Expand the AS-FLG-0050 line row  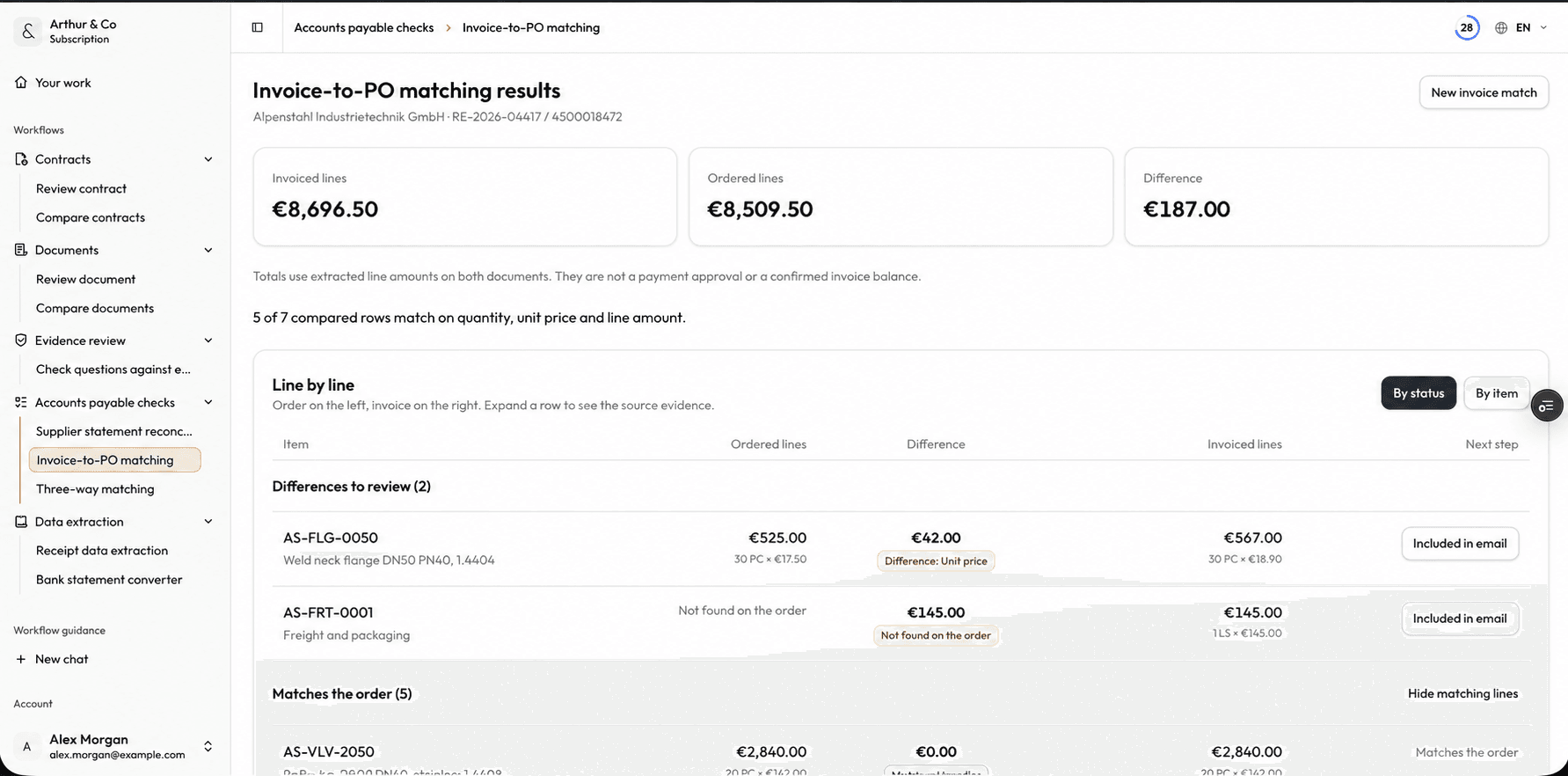coord(901,549)
